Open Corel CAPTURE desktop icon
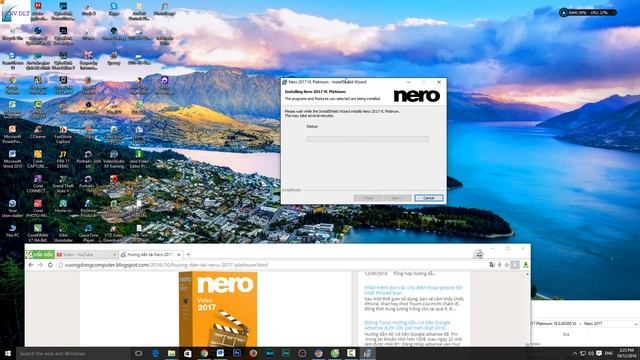Screen dimensions: 640x360 (x=38, y=159)
